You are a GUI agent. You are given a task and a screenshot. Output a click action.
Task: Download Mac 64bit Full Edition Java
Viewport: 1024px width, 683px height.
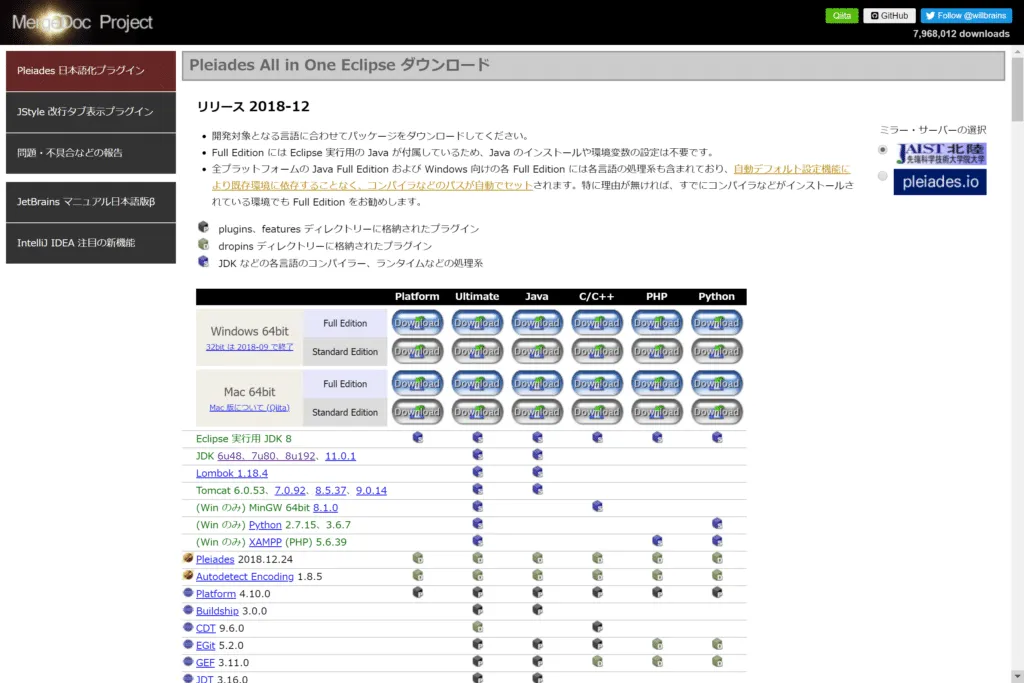(x=537, y=383)
